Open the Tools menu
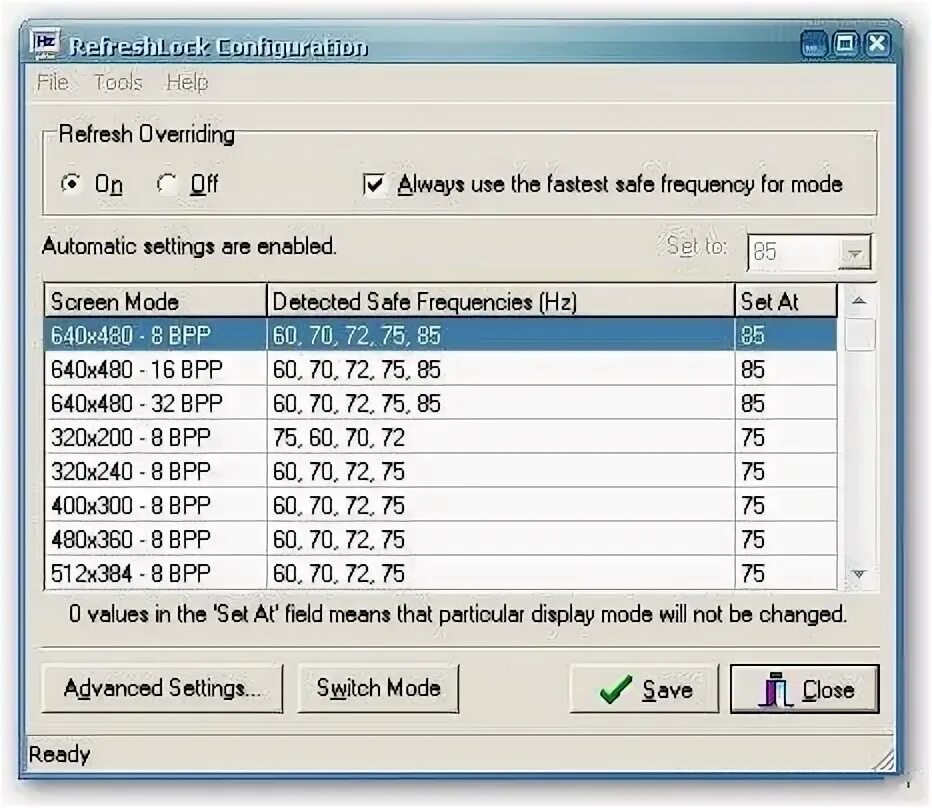The height and width of the screenshot is (808, 932). pos(118,82)
